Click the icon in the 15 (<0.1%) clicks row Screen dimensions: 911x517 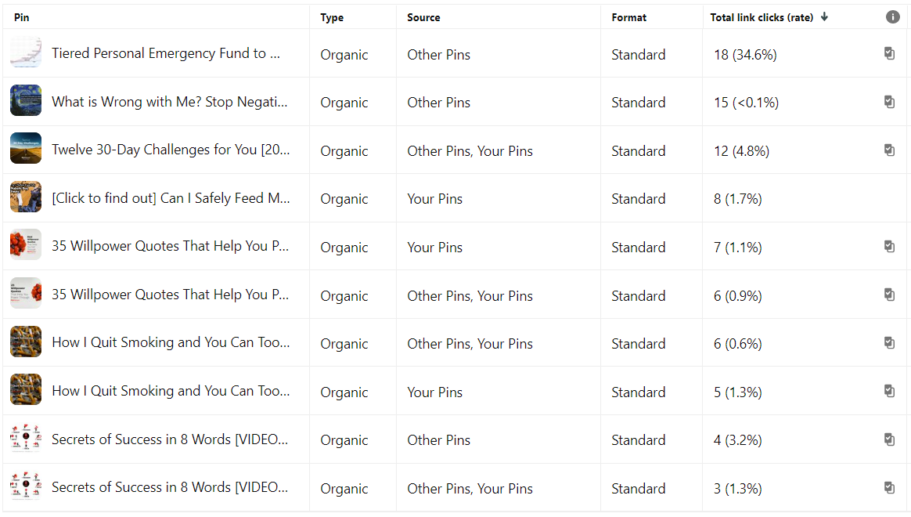889,102
